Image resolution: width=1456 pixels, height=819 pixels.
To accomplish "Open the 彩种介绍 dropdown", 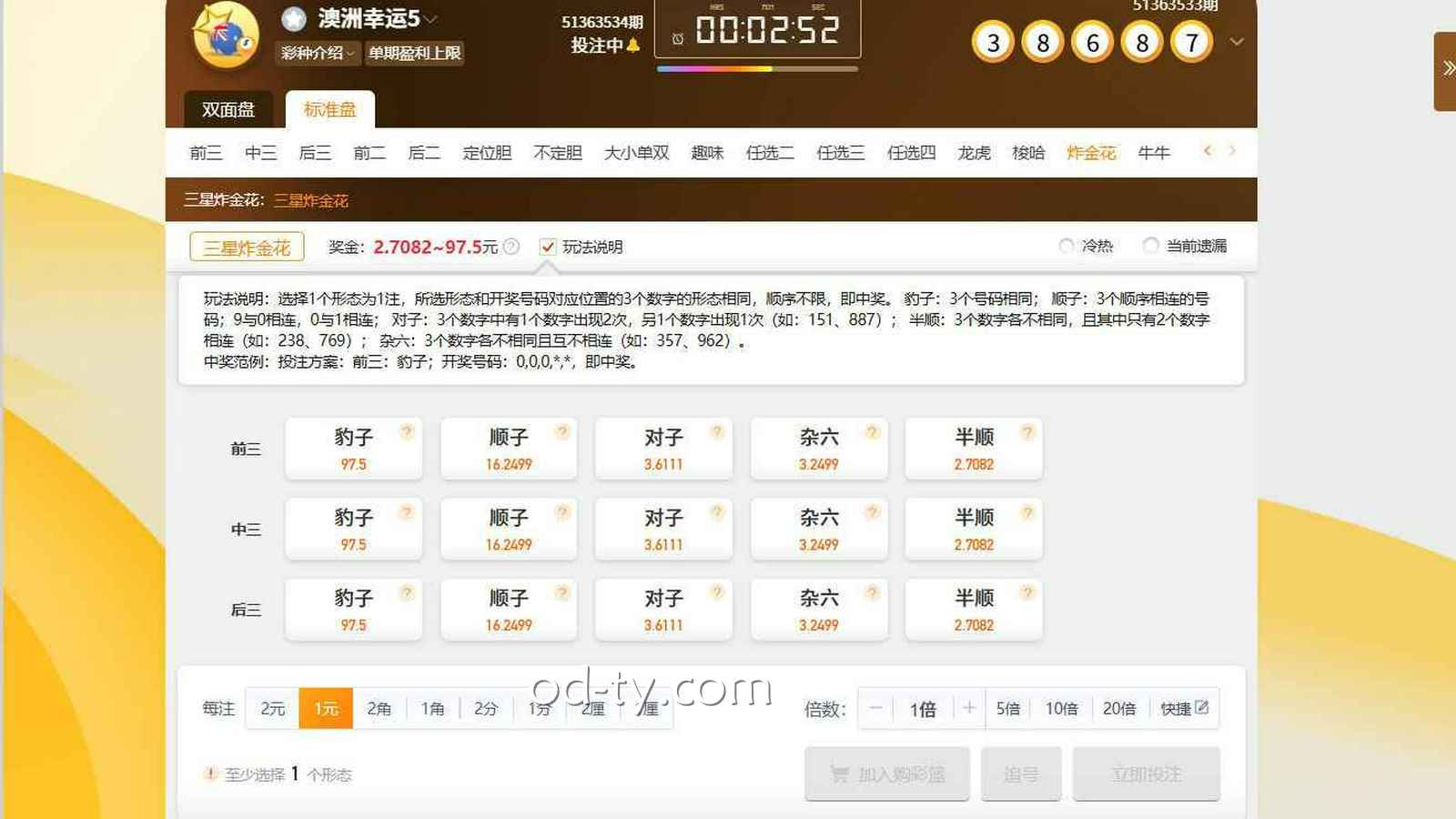I will pyautogui.click(x=316, y=53).
